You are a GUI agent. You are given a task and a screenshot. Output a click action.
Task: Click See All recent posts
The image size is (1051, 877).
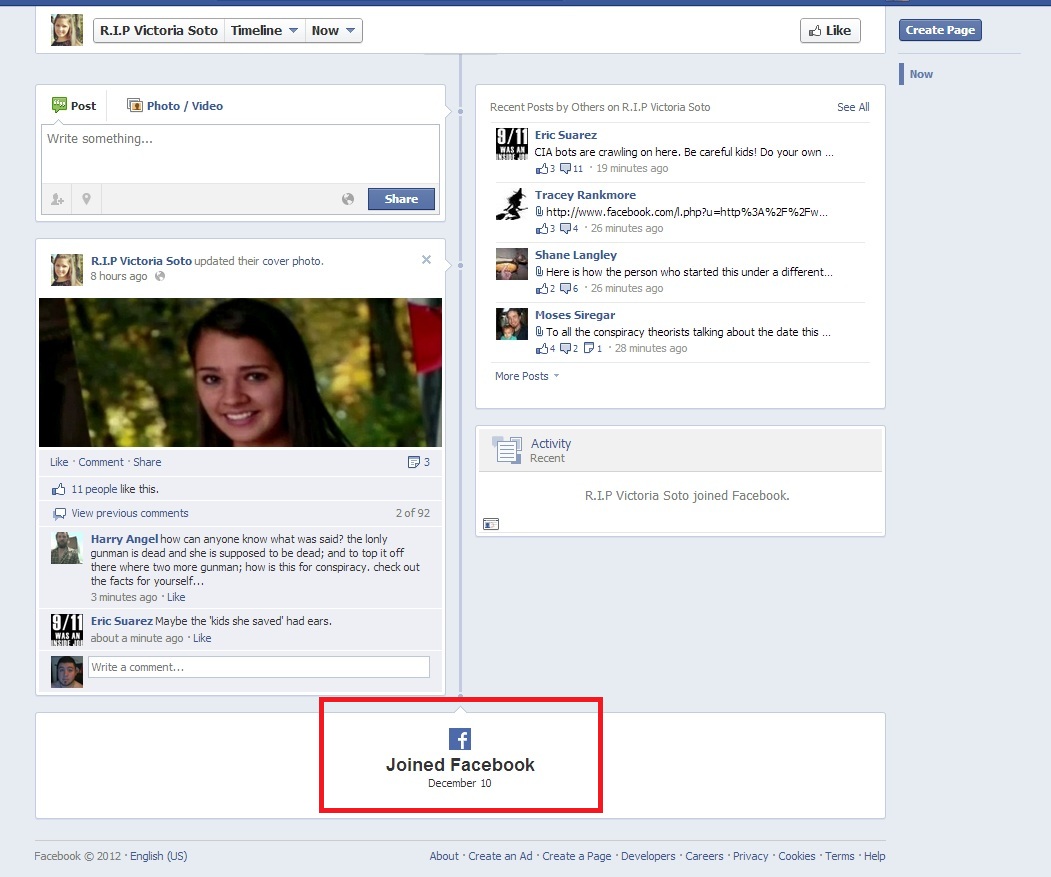pyautogui.click(x=853, y=107)
